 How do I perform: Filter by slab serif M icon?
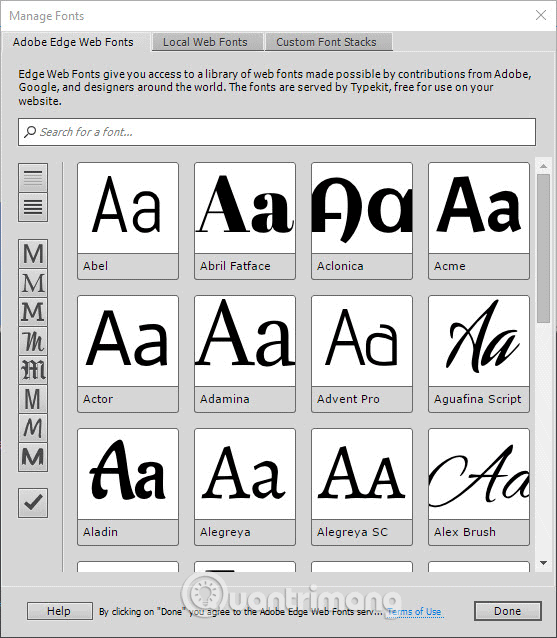point(33,312)
